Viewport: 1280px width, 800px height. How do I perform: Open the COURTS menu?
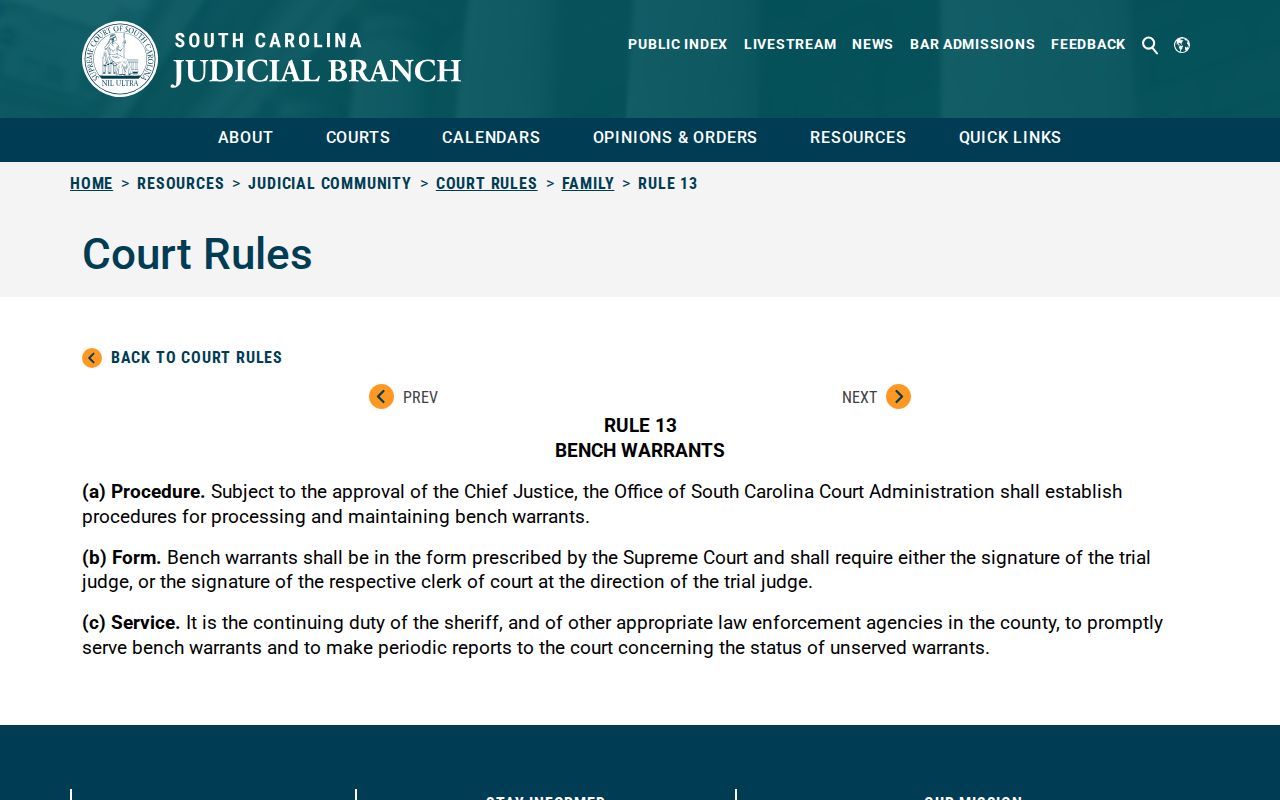pyautogui.click(x=358, y=138)
